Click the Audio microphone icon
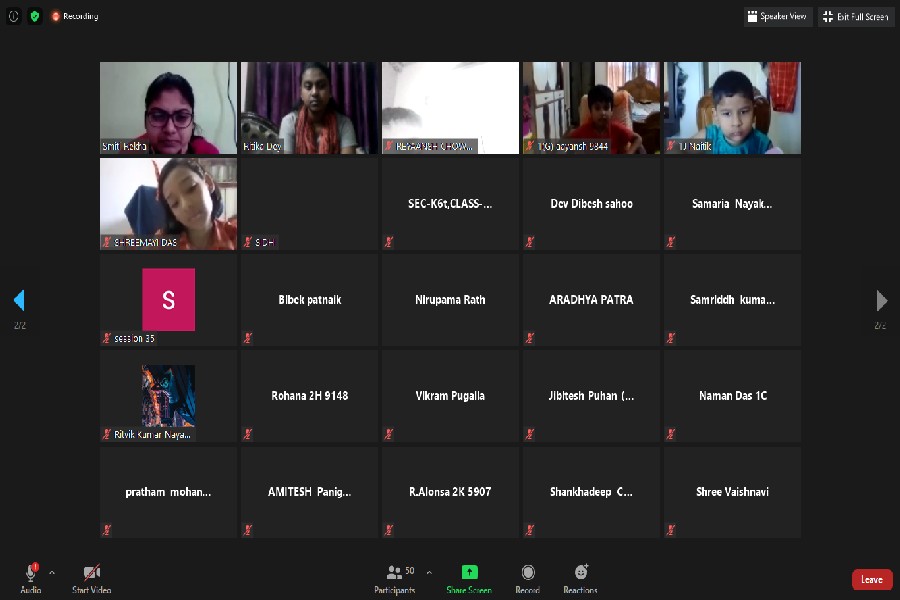Screen dimensions: 900x600 tap(30, 573)
